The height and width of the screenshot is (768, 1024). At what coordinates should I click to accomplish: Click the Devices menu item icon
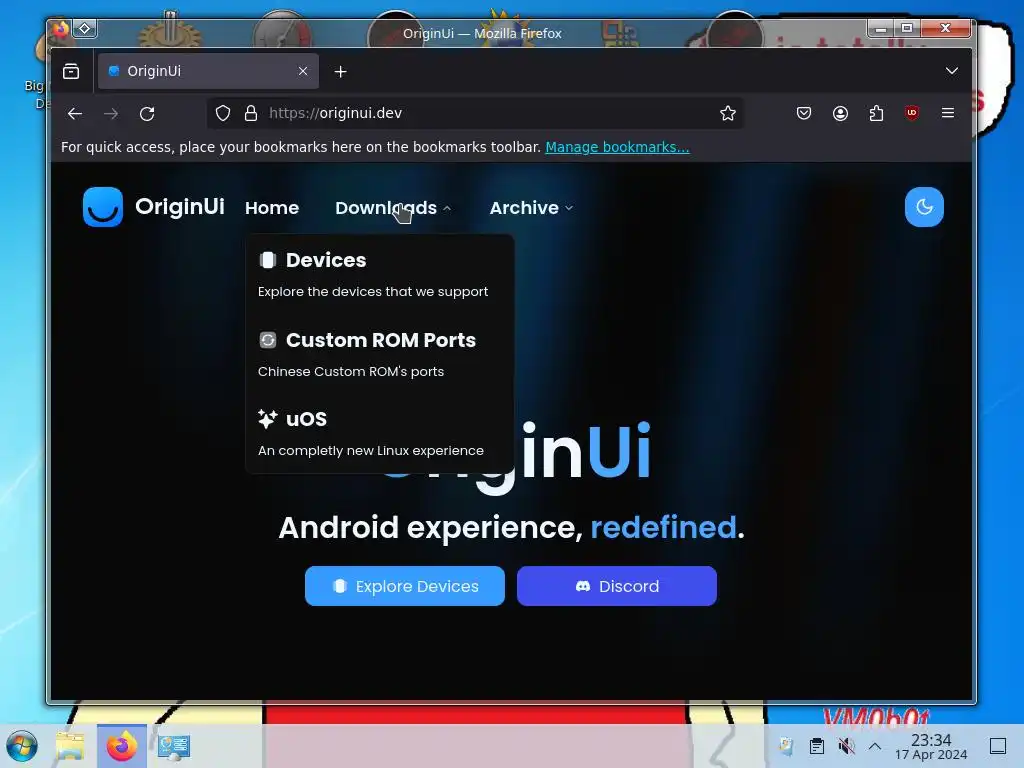pyautogui.click(x=268, y=260)
